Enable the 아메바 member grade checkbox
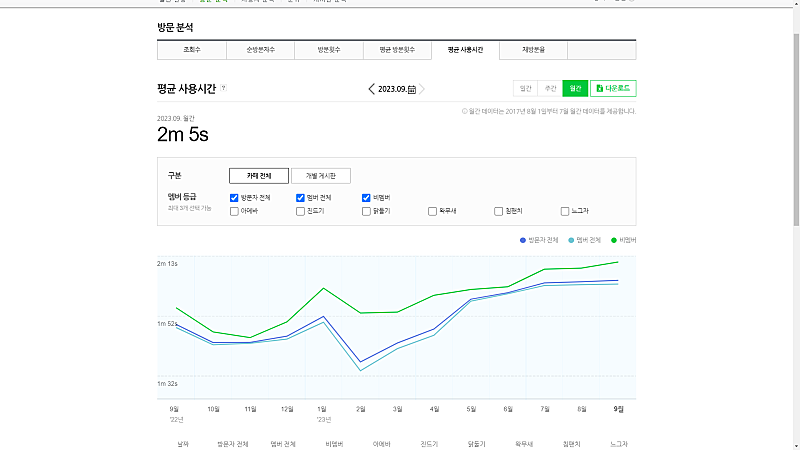 tap(234, 211)
